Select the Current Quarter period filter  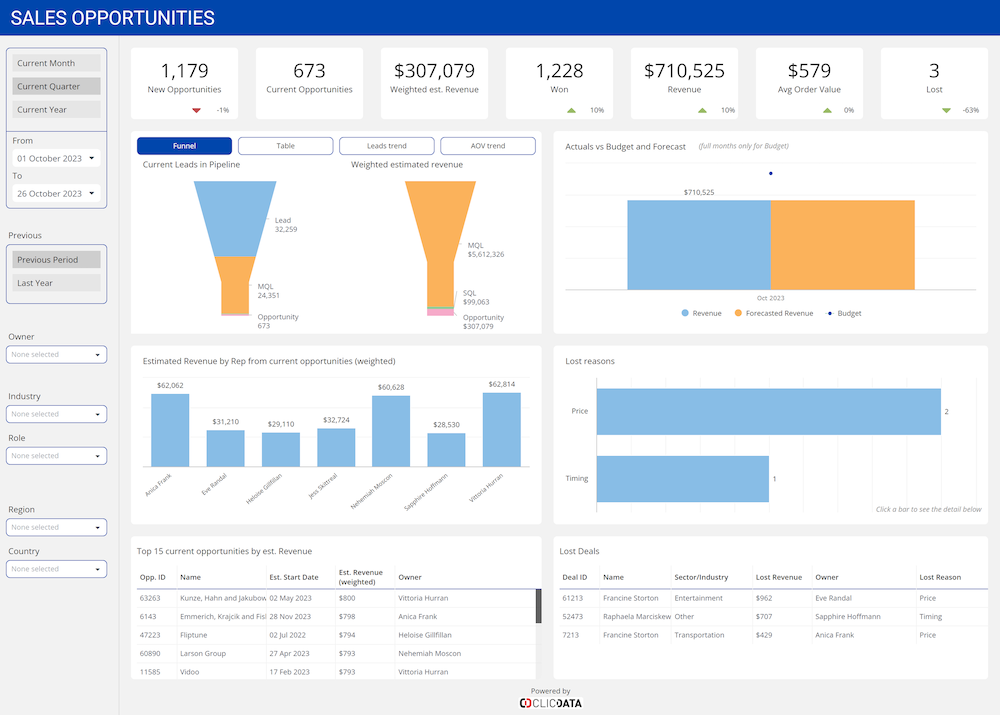(56, 86)
